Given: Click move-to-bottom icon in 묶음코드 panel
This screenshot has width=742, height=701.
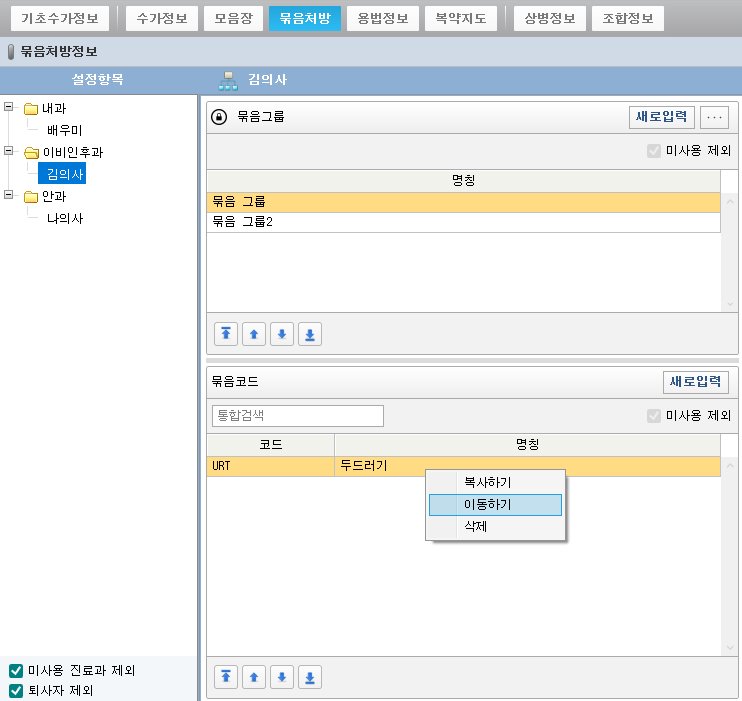Looking at the screenshot, I should 311,678.
